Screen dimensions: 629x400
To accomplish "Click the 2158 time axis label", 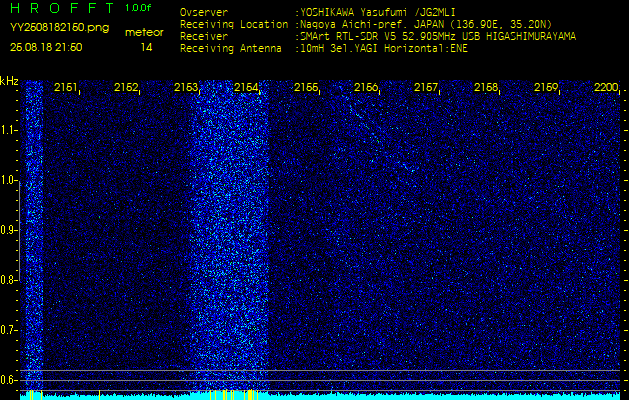I will pos(486,87).
